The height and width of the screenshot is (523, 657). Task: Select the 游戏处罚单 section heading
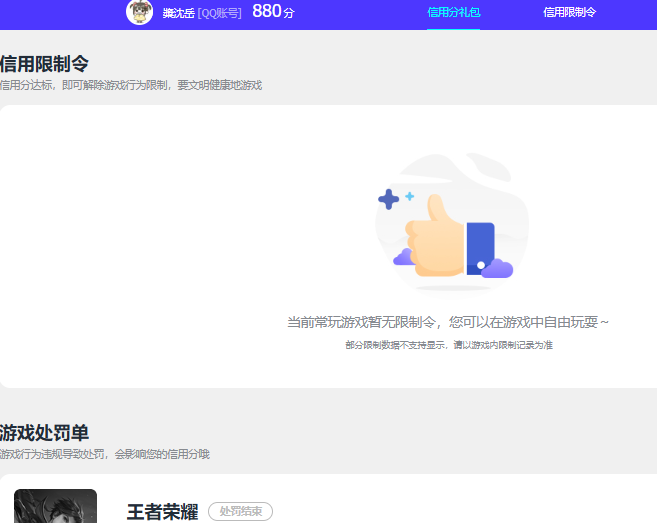(x=44, y=433)
